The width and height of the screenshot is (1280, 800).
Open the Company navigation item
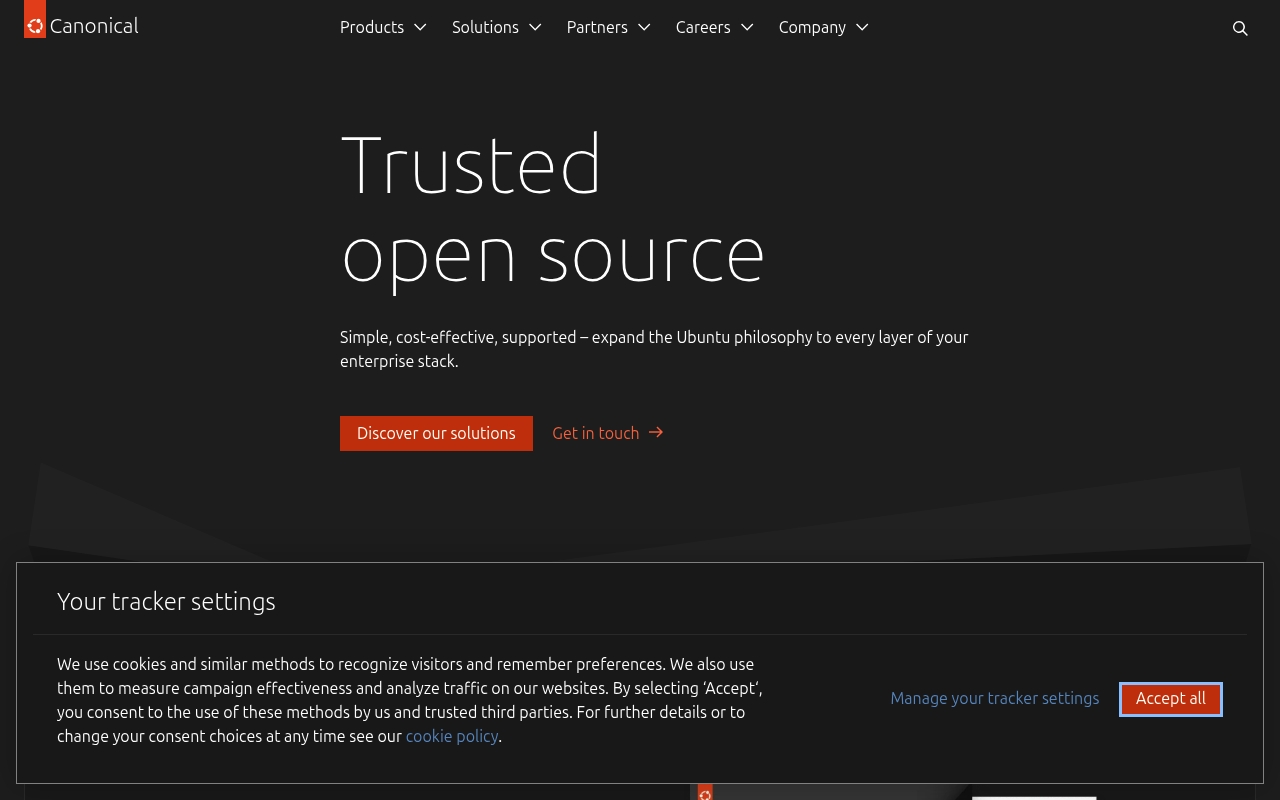tap(824, 27)
